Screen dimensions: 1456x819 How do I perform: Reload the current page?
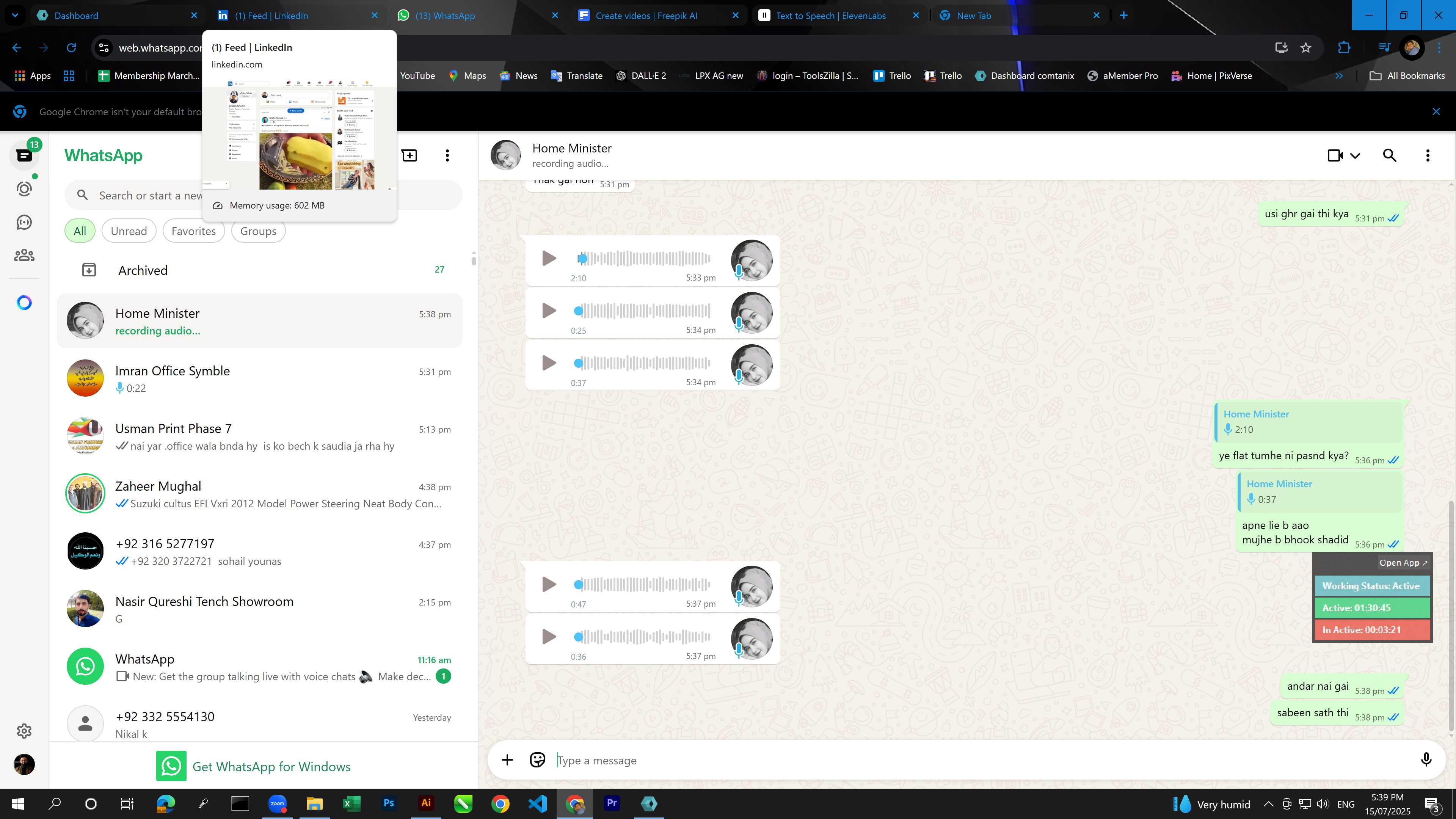pos(71,48)
